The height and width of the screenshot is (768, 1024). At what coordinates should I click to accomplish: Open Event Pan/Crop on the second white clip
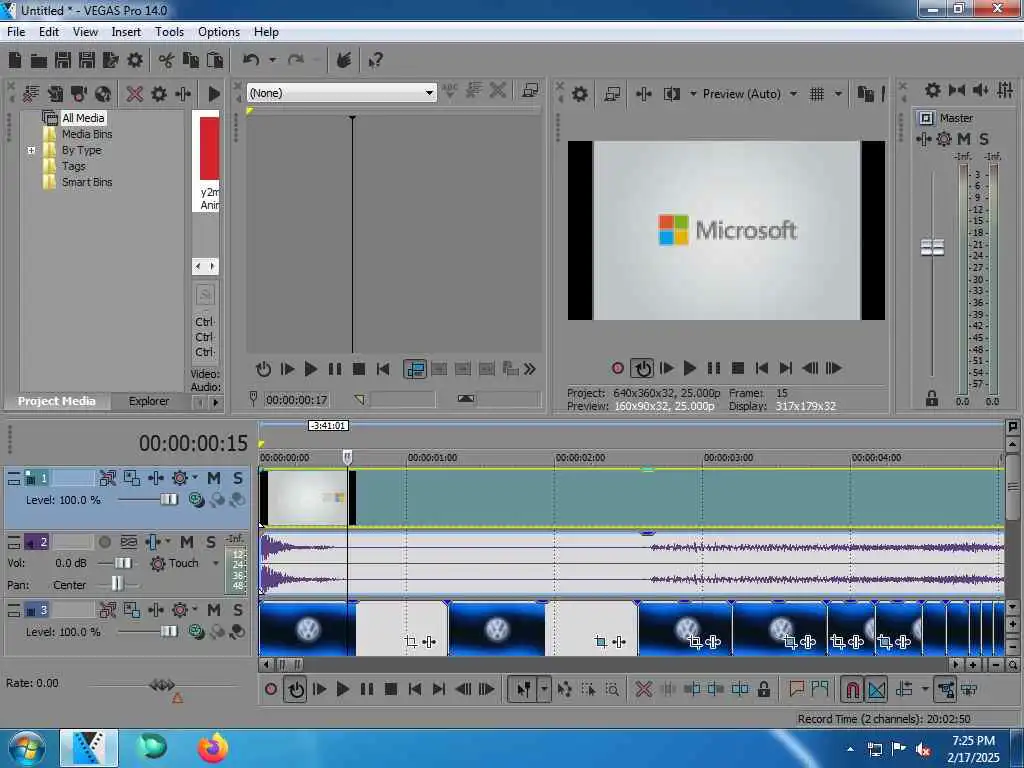click(601, 642)
